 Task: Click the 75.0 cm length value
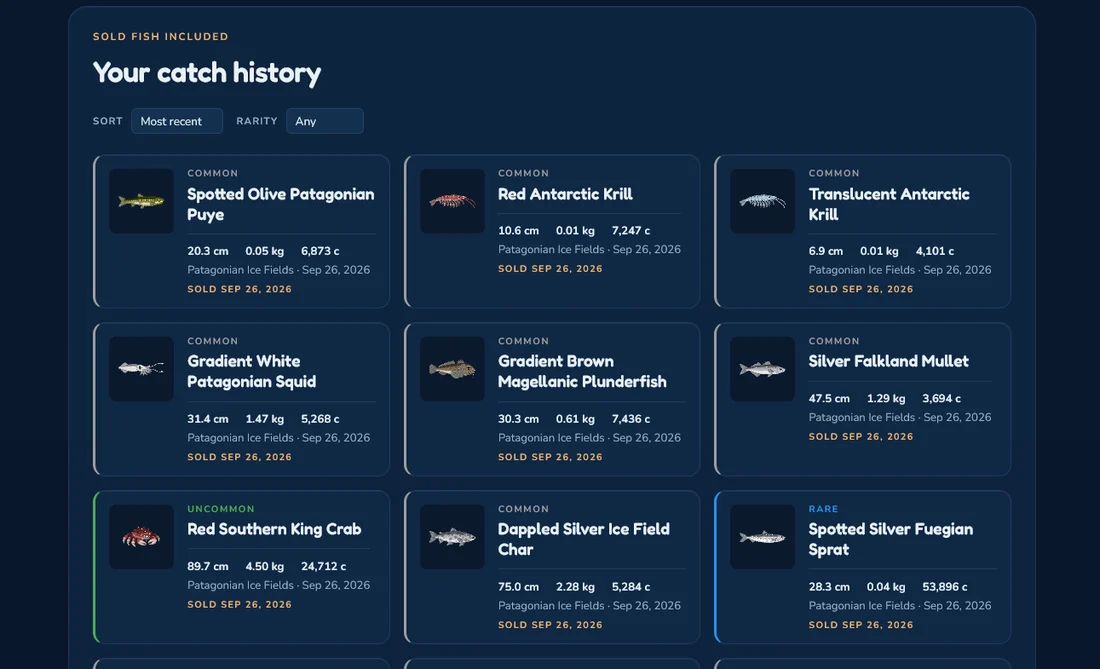(518, 587)
